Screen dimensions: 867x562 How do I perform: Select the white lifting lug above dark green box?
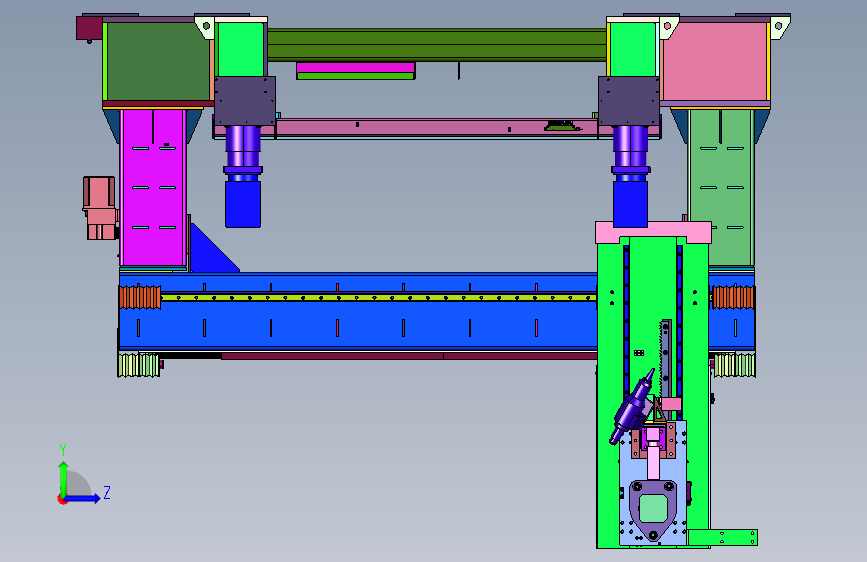pos(205,27)
